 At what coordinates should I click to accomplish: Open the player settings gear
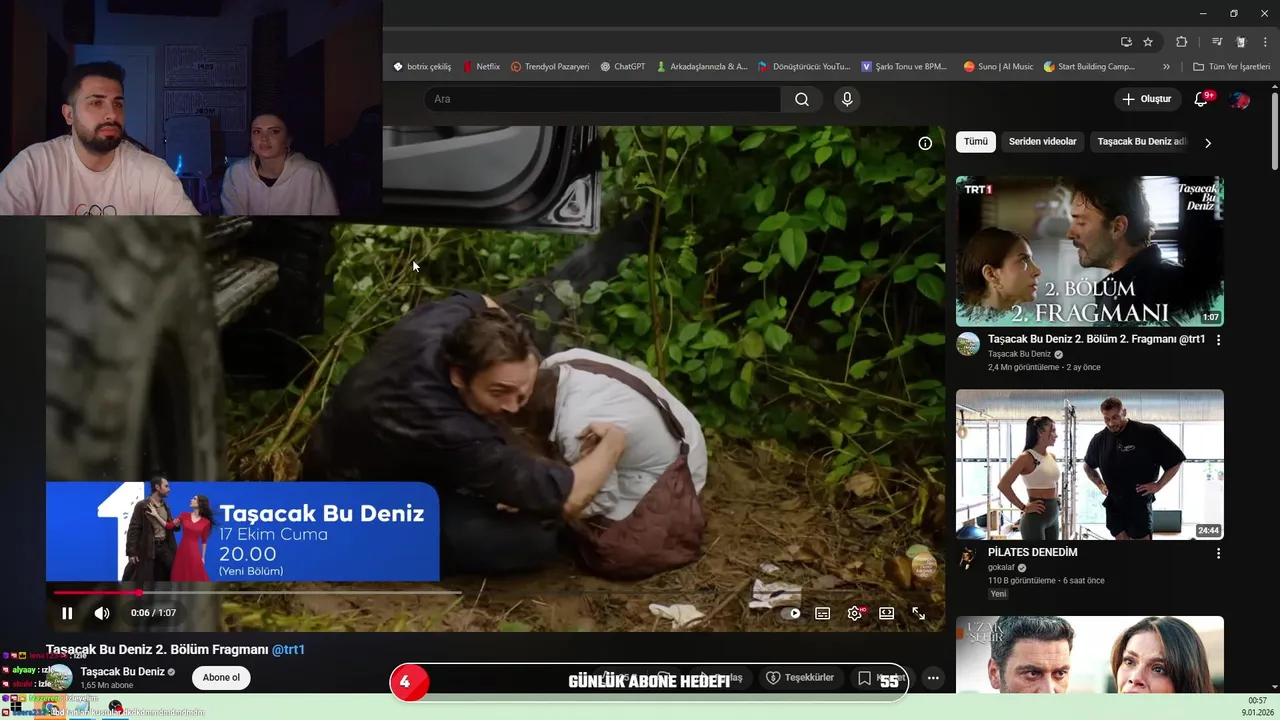coord(855,613)
